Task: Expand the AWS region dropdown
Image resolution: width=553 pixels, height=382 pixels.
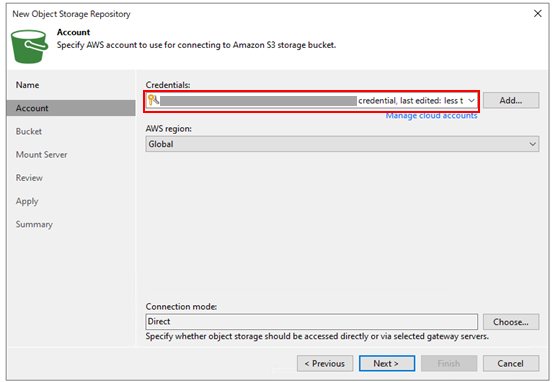Action: click(532, 144)
